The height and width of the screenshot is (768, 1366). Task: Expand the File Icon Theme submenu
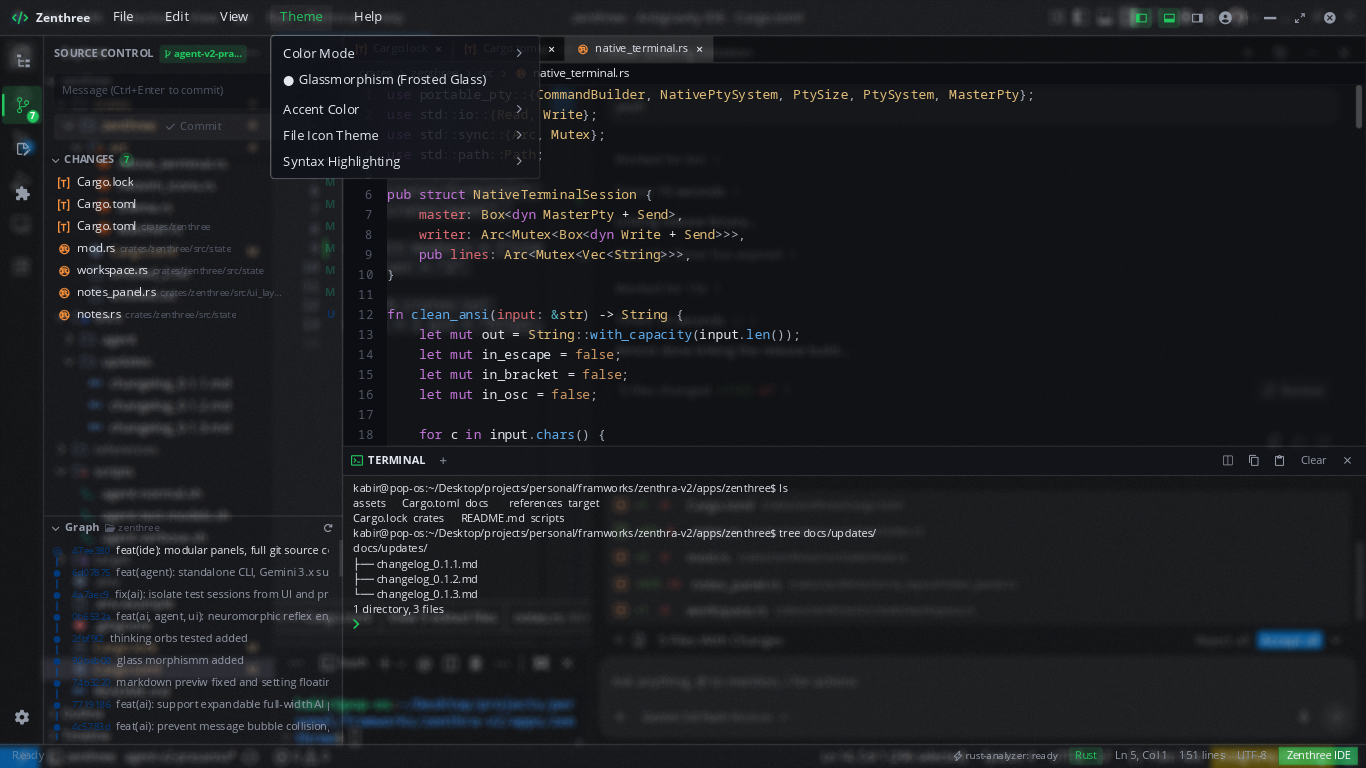(405, 135)
